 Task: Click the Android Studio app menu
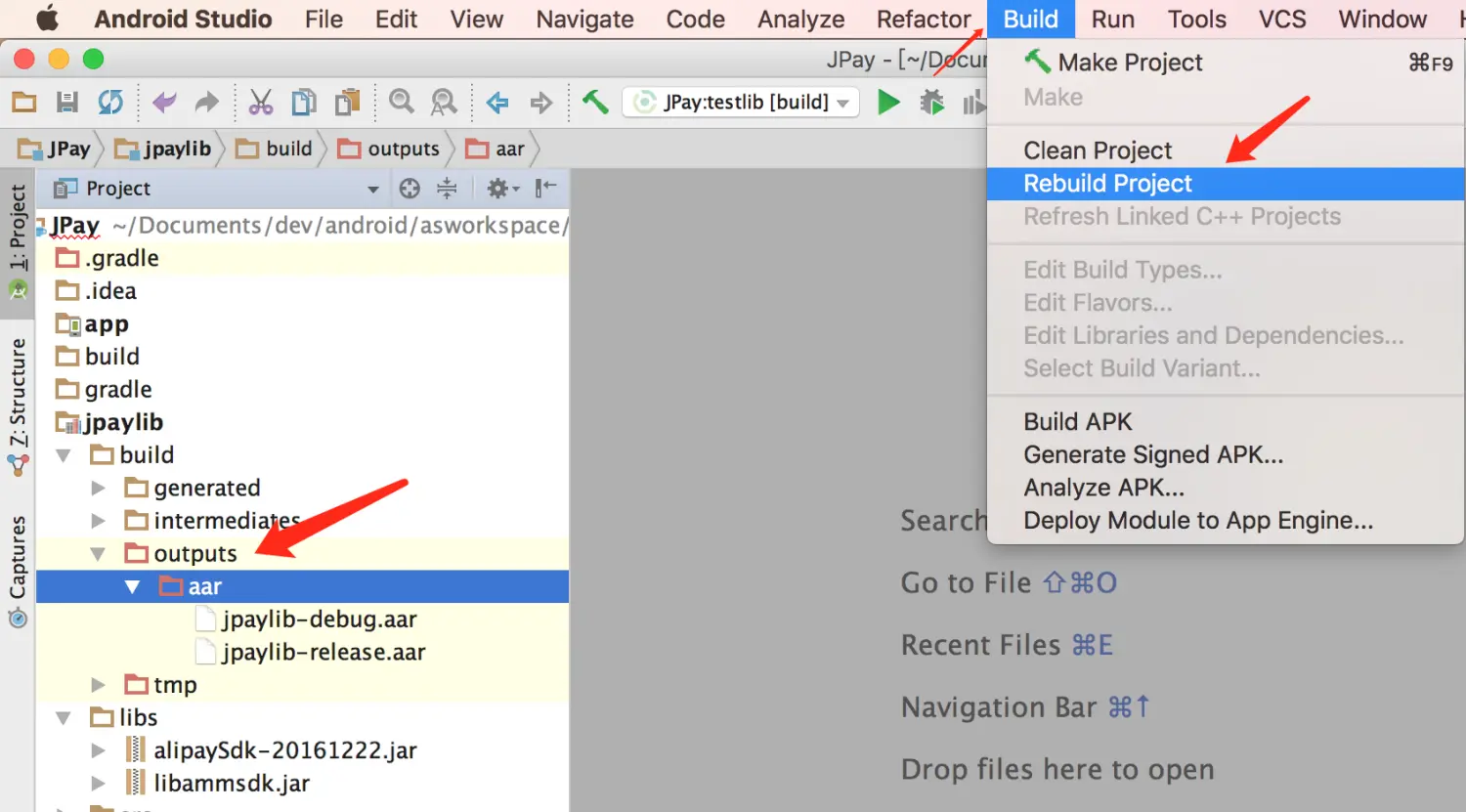point(183,19)
